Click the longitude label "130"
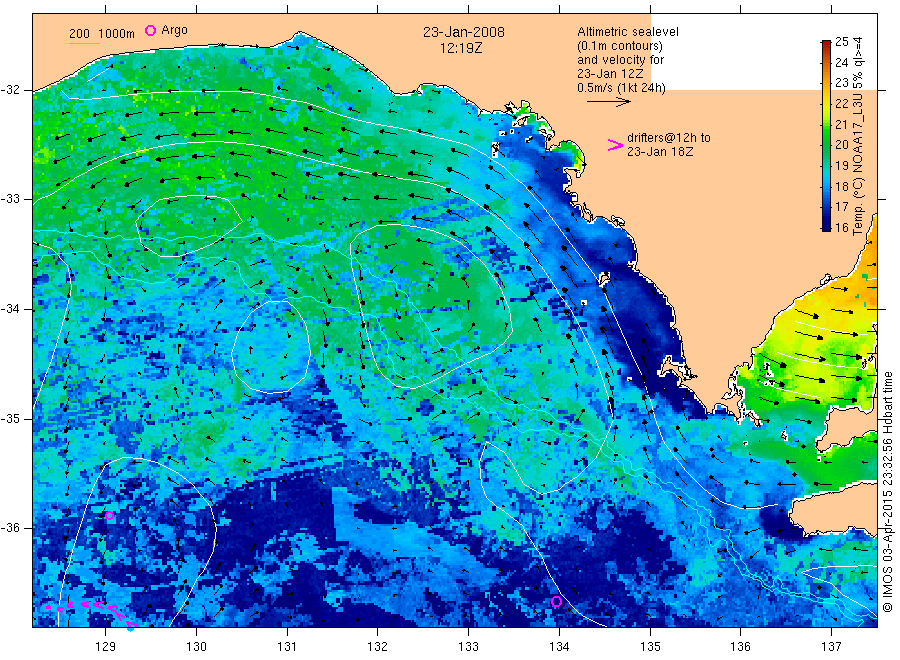This screenshot has width=900, height=660. (x=196, y=647)
